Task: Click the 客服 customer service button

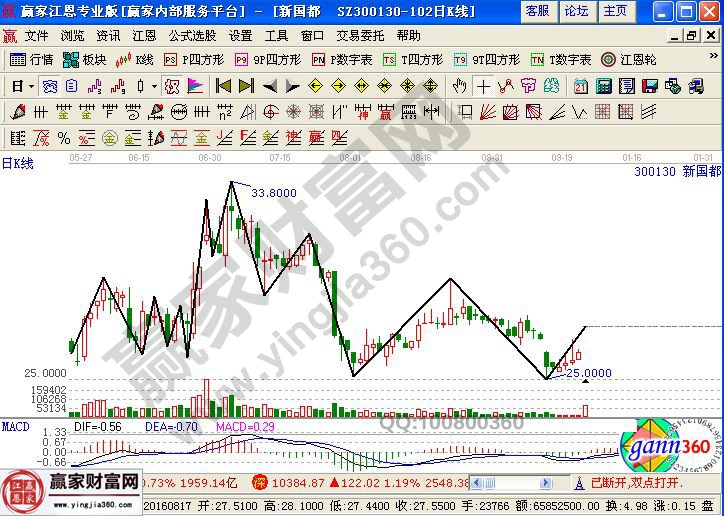Action: coord(537,11)
